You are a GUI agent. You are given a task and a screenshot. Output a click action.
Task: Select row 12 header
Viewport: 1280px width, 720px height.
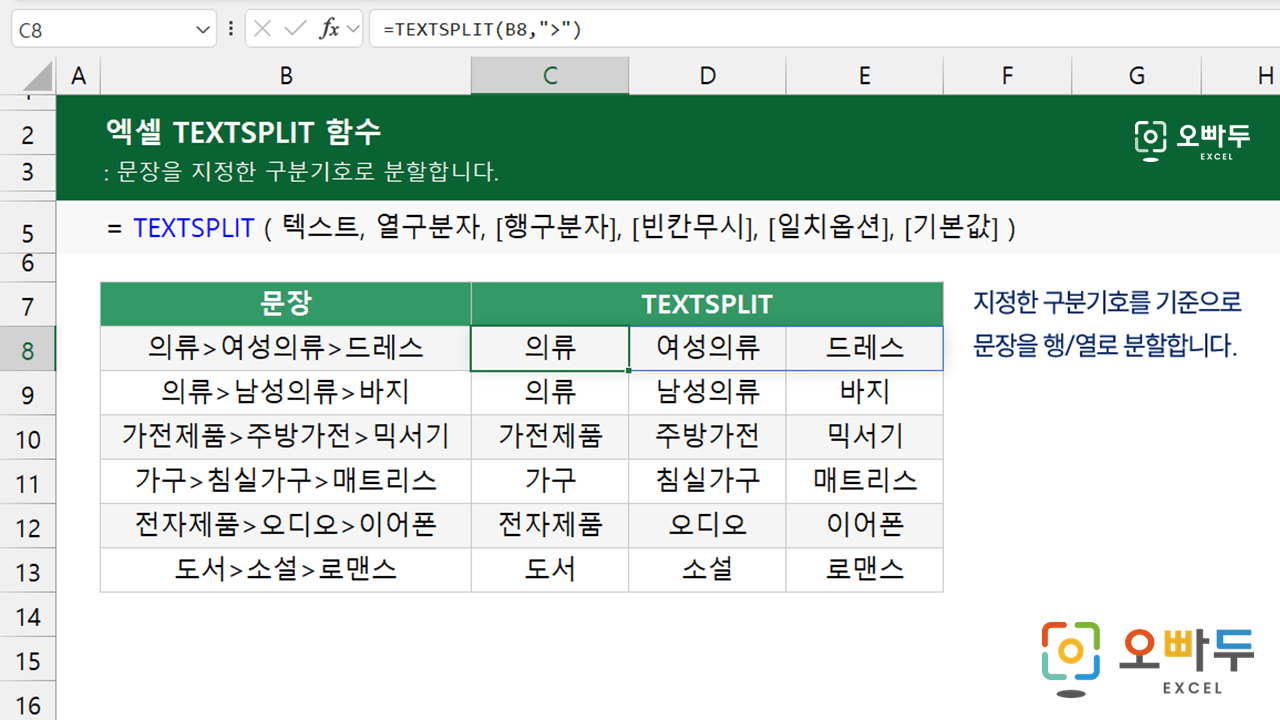(x=28, y=526)
